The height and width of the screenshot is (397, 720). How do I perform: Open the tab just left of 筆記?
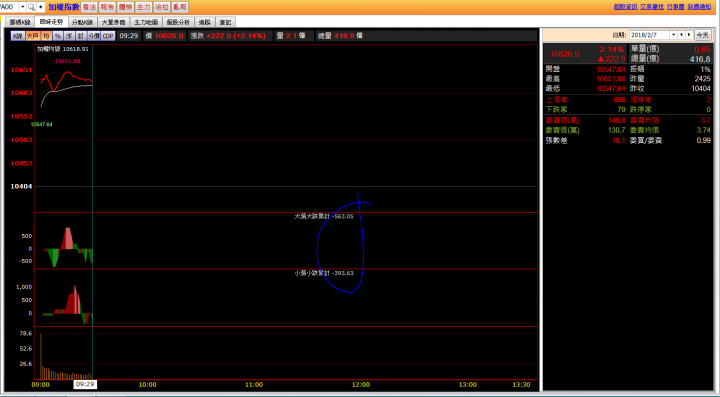click(x=205, y=22)
